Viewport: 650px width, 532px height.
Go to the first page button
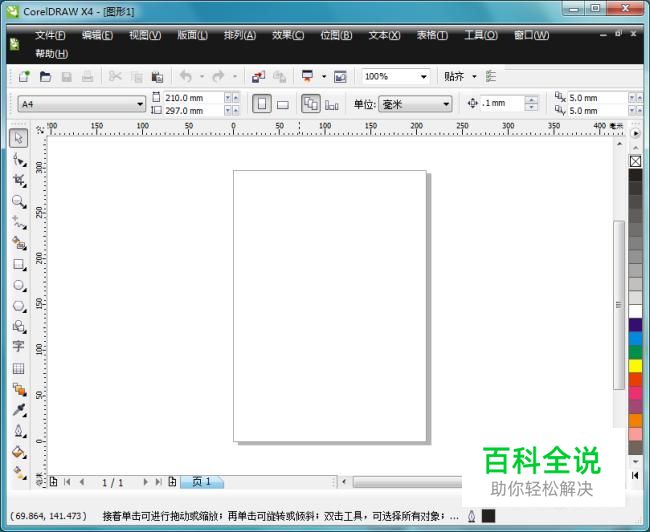[67, 482]
